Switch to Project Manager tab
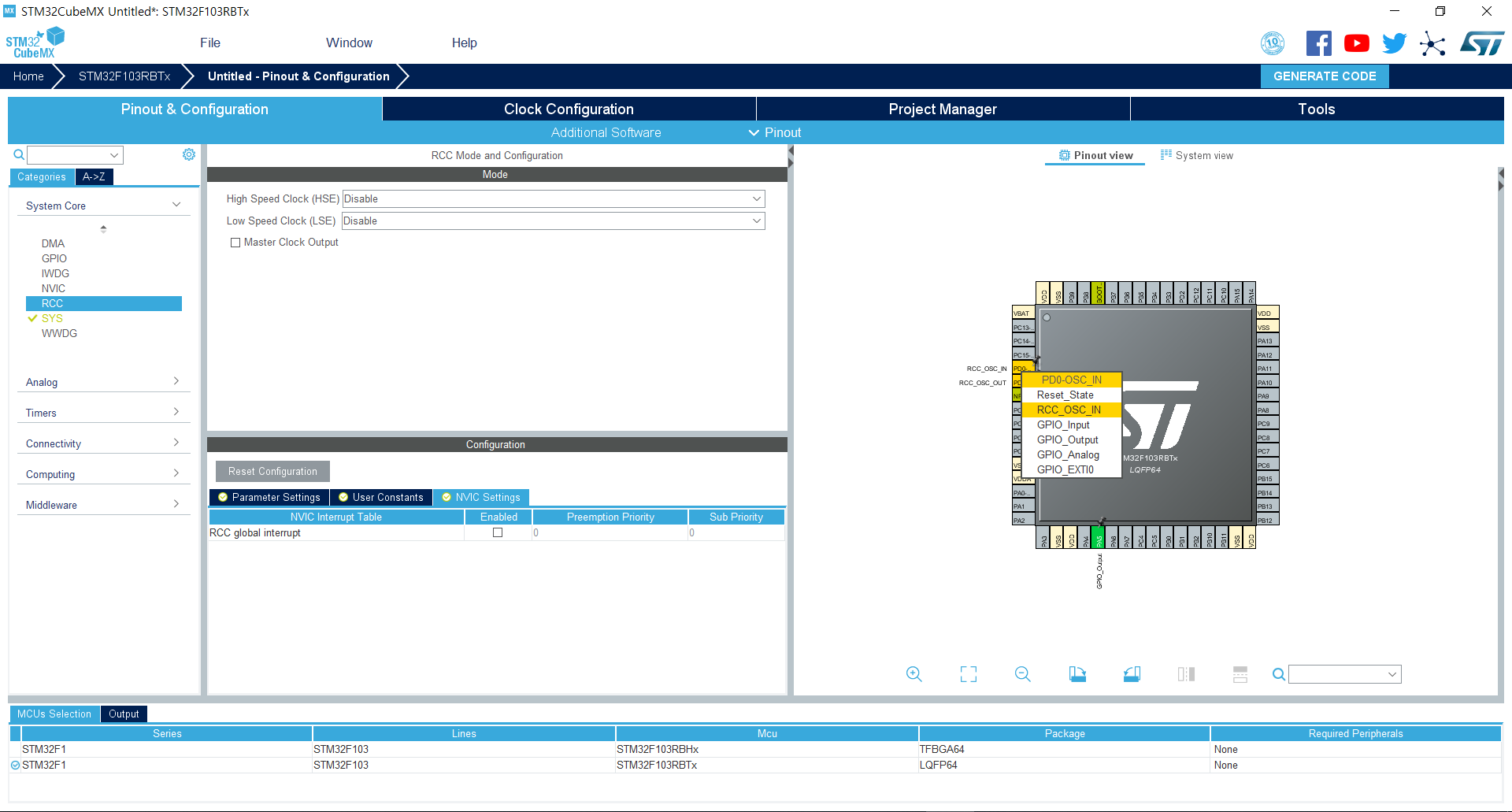Image resolution: width=1512 pixels, height=812 pixels. pos(943,109)
